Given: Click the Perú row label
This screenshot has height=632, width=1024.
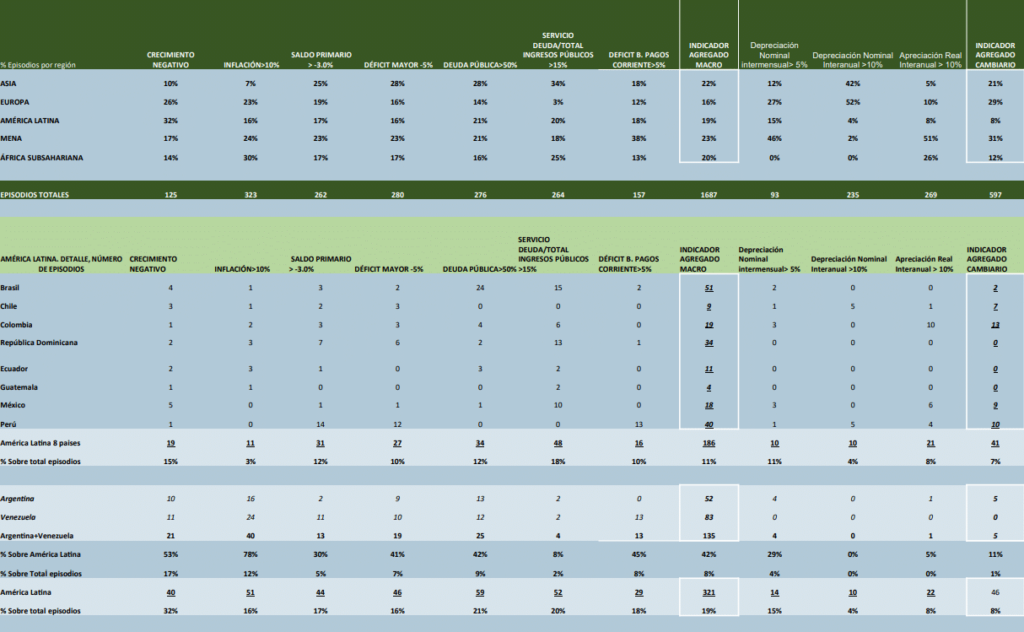Looking at the screenshot, I should click(x=10, y=424).
